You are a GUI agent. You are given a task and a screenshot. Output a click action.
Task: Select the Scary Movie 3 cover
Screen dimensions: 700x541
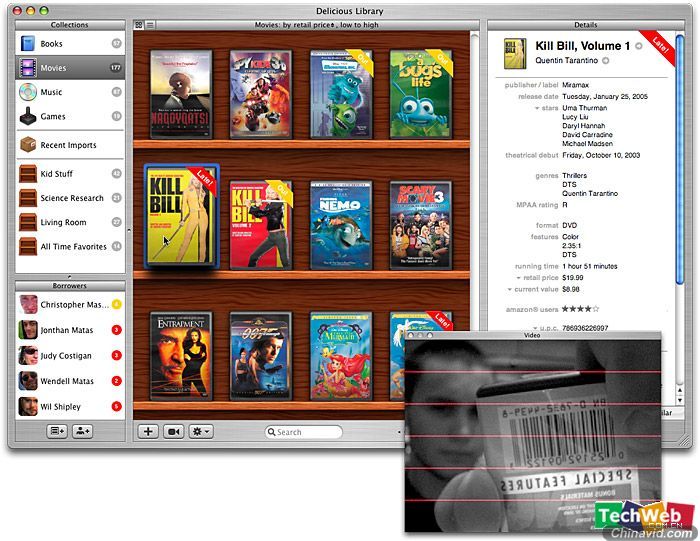[x=421, y=225]
